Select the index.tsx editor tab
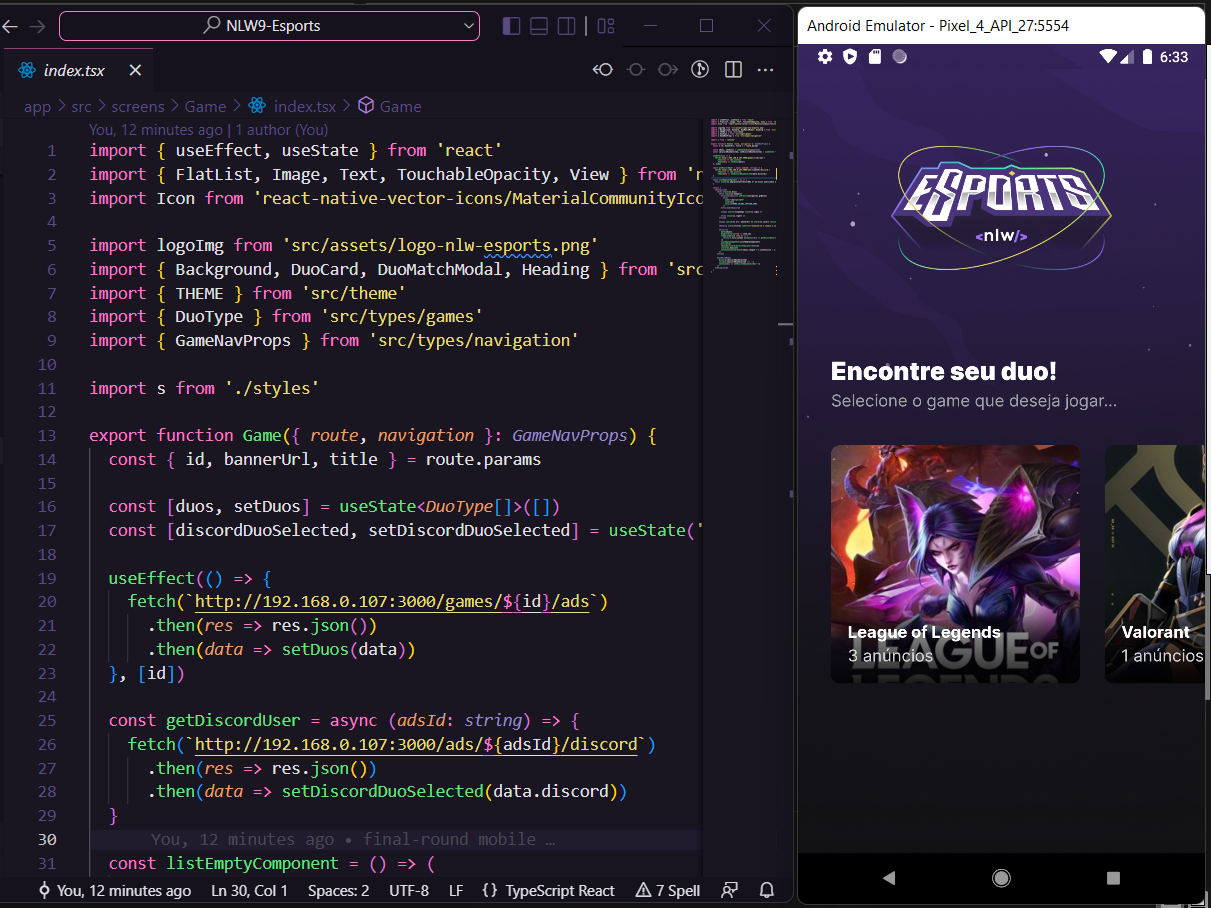The image size is (1211, 908). point(80,70)
